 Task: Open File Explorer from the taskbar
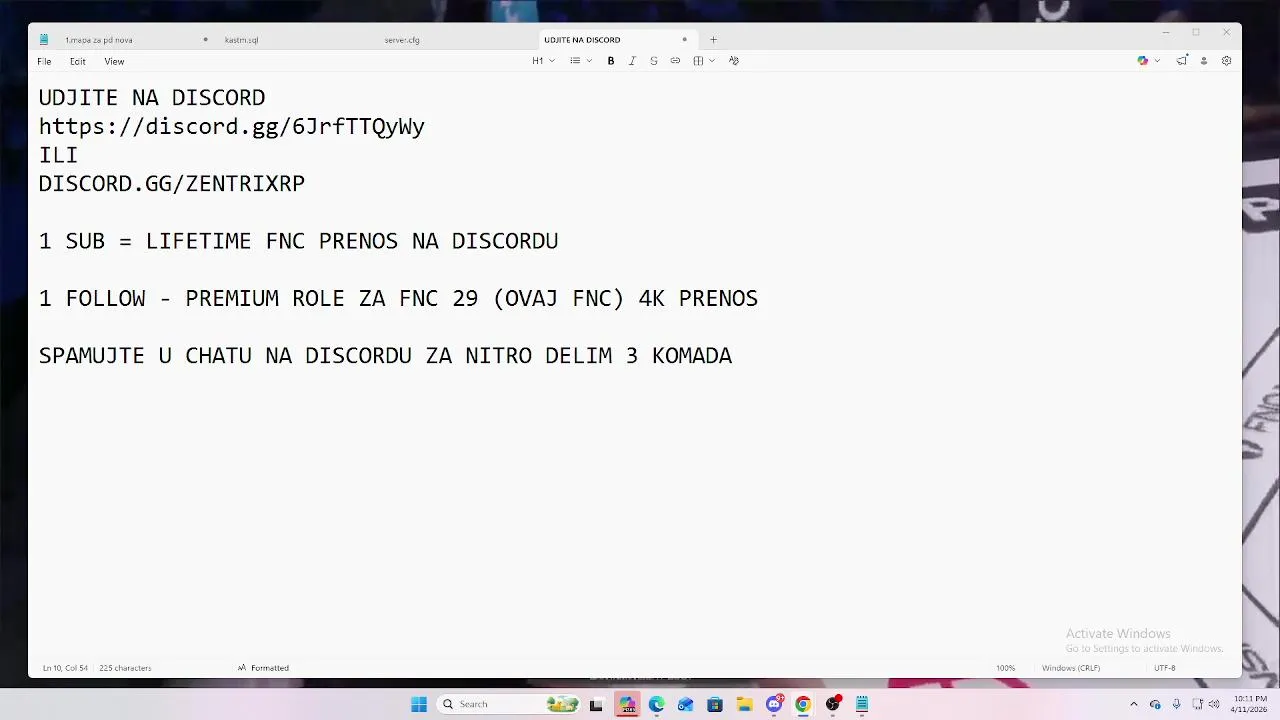744,704
